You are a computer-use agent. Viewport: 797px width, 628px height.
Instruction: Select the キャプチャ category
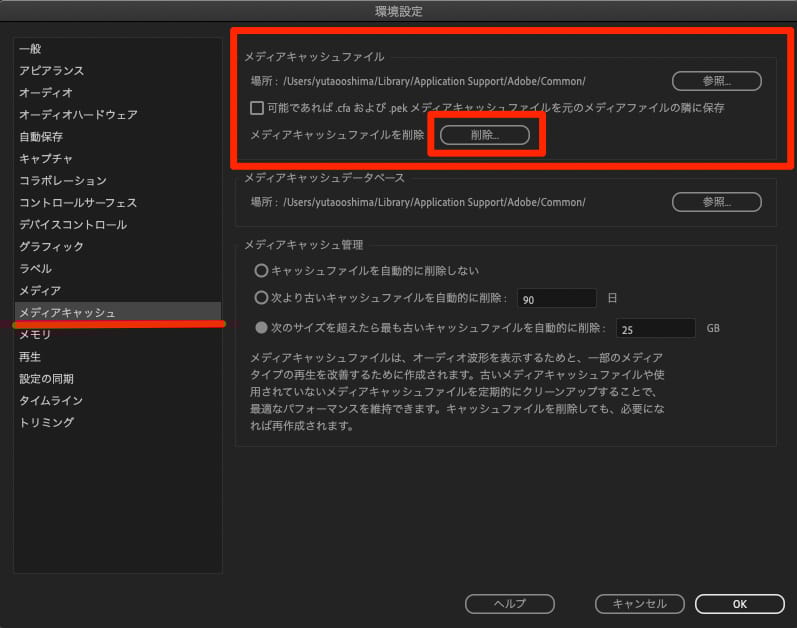(x=46, y=159)
